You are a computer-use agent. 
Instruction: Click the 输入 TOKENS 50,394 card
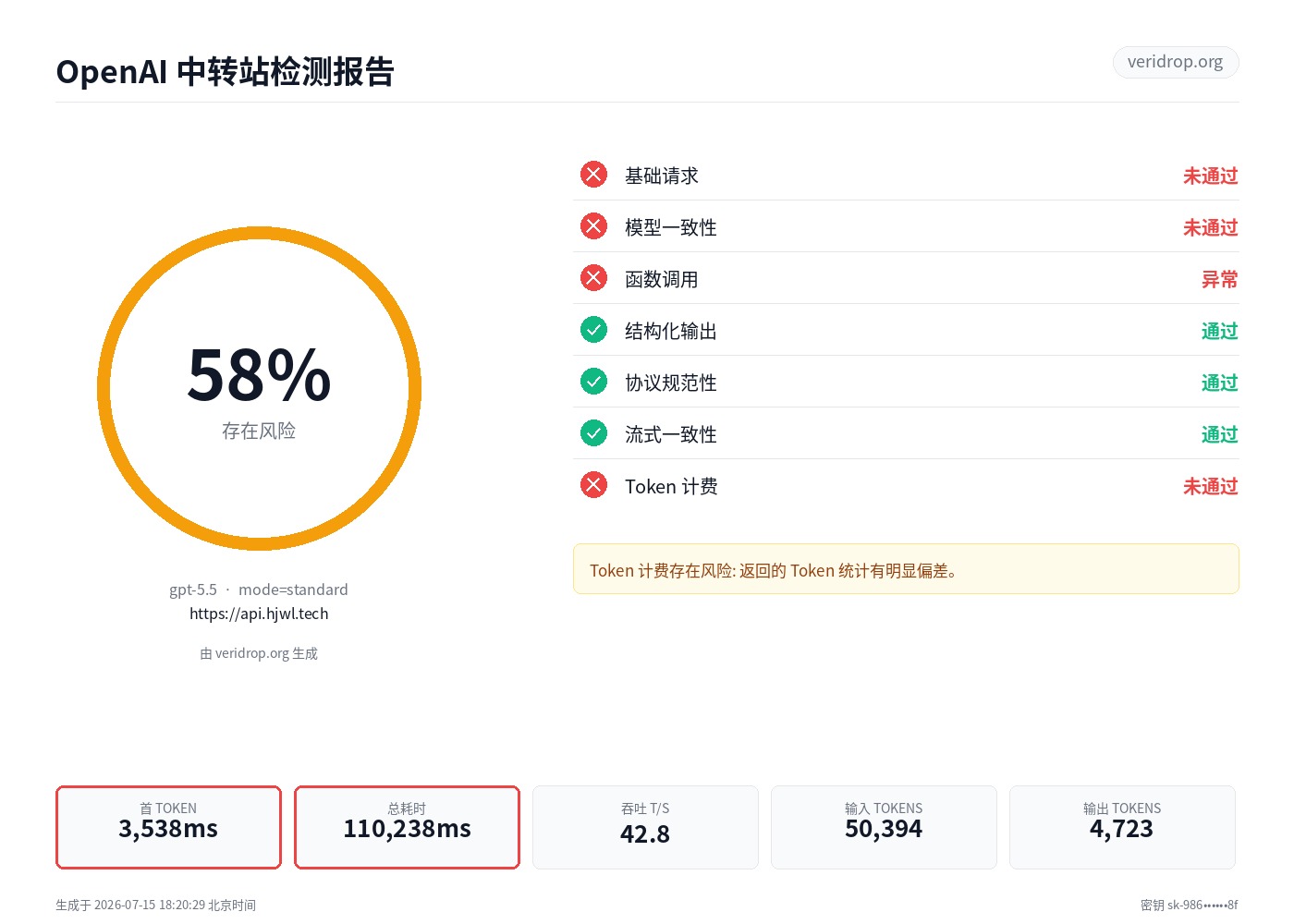(884, 827)
